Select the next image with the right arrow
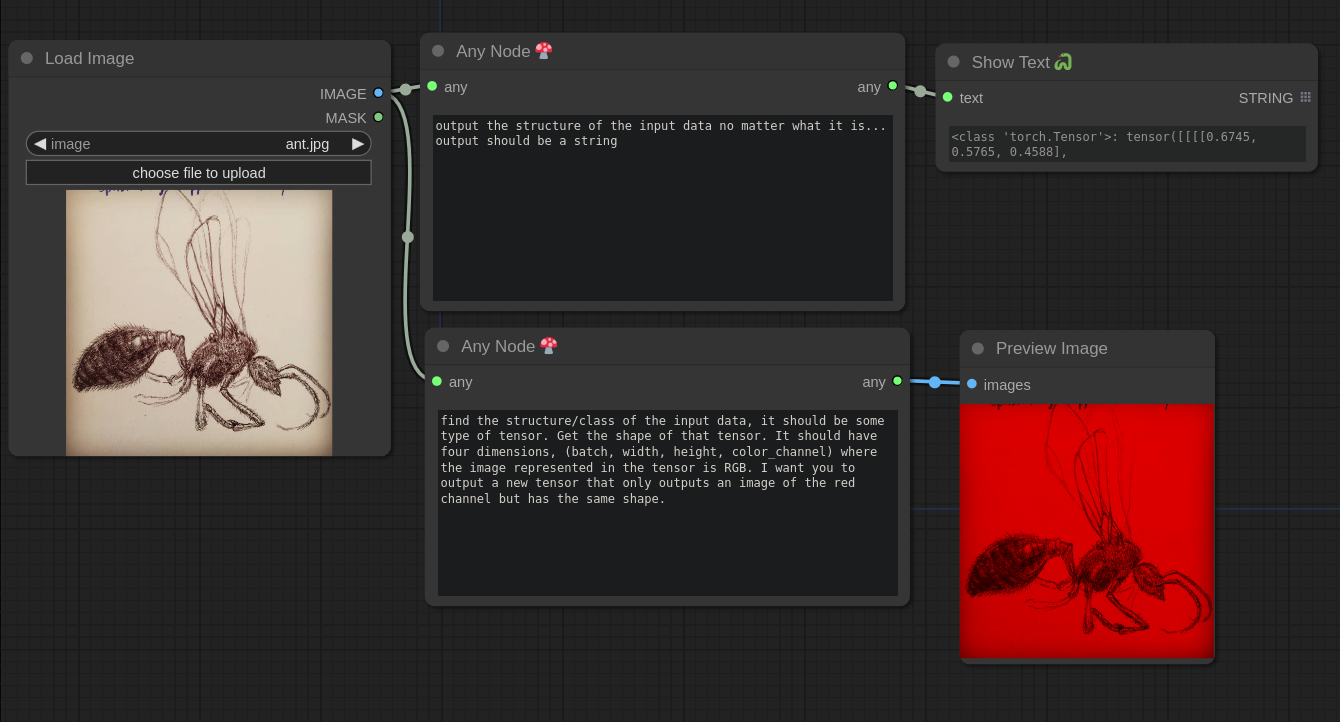Screen dimensions: 1340x722 coord(357,144)
